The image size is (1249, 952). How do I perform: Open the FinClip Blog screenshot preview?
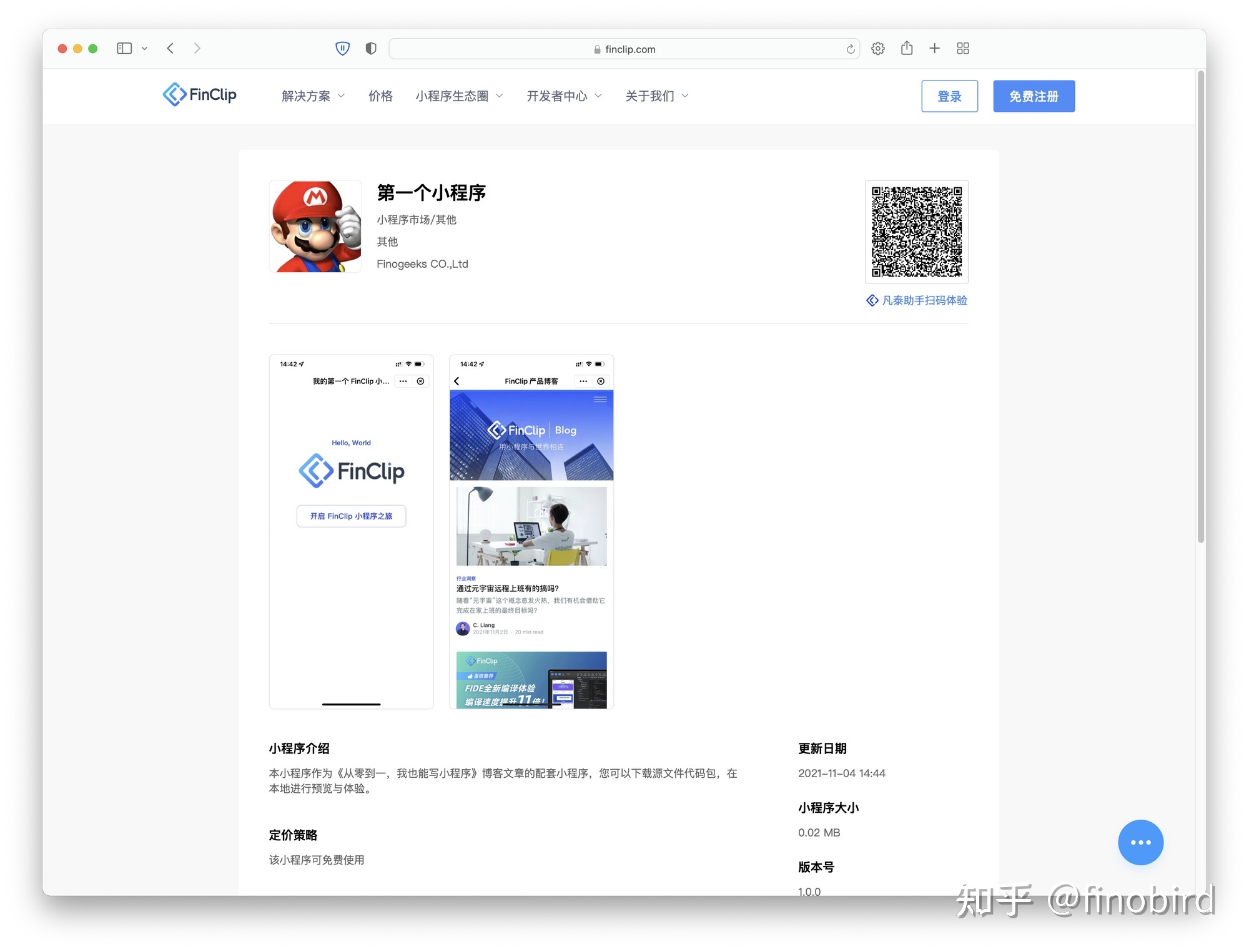[531, 532]
